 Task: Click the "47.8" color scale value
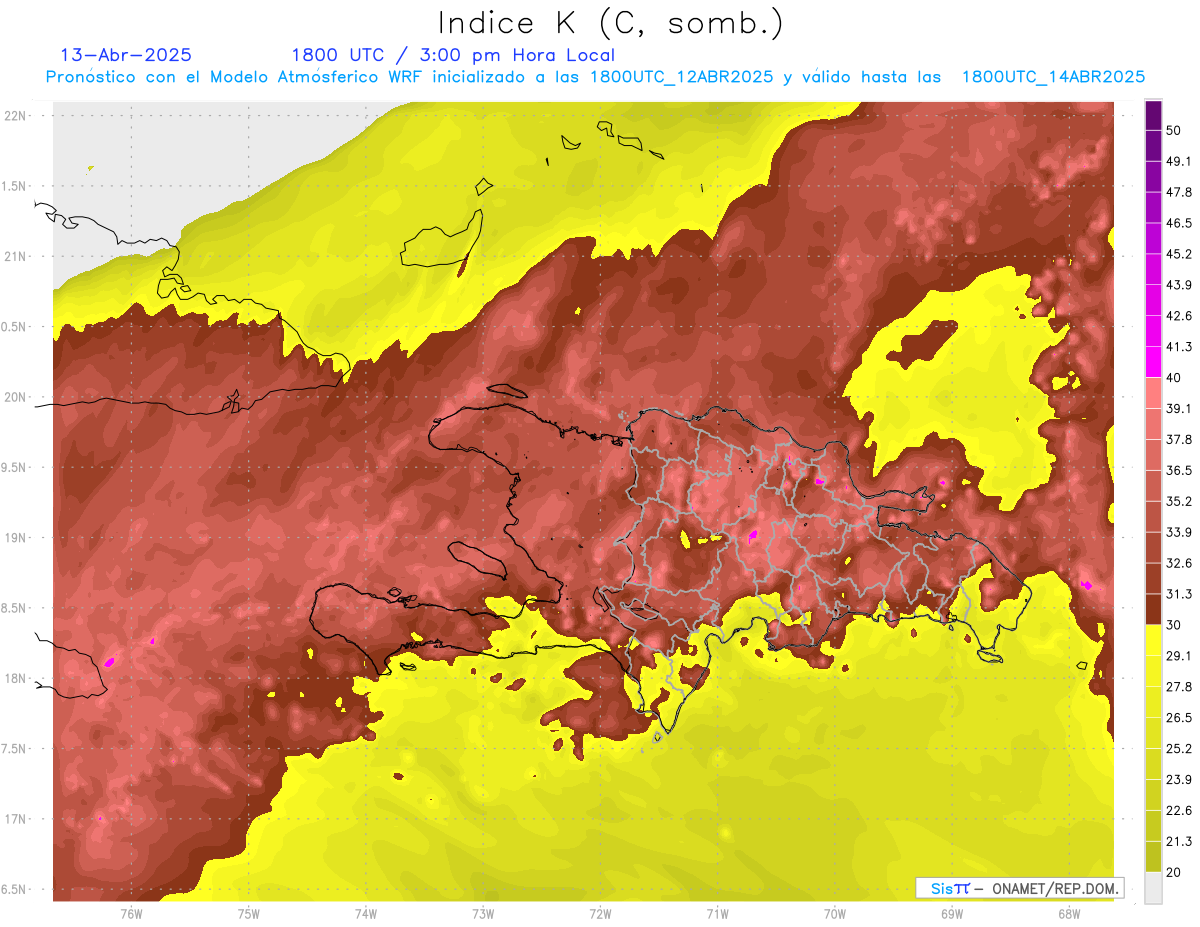tap(1179, 192)
